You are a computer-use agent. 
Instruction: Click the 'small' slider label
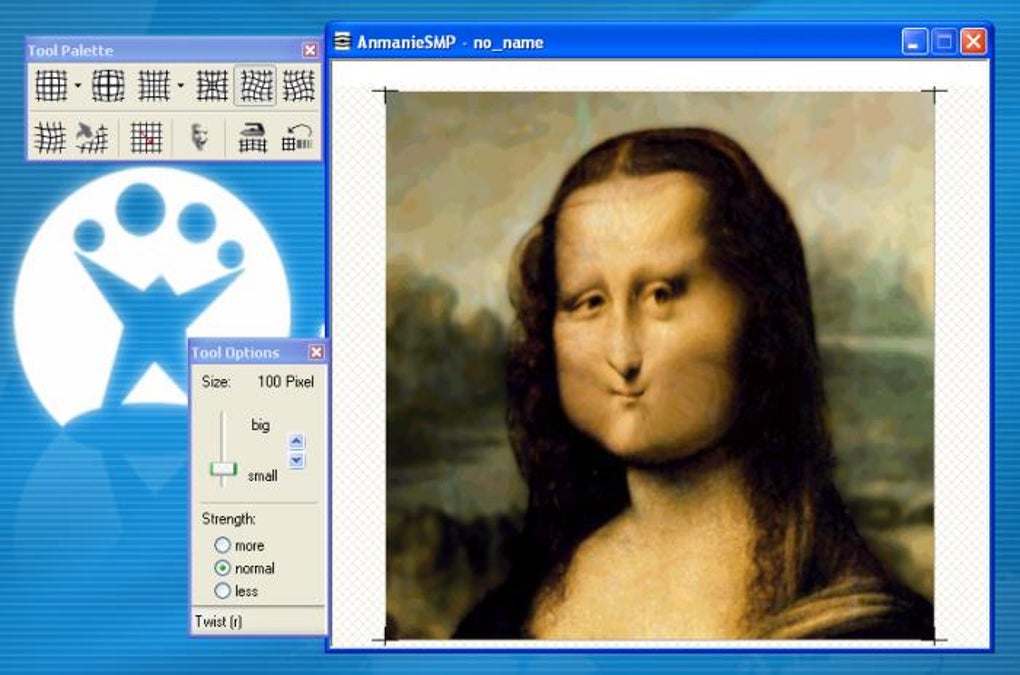click(262, 476)
